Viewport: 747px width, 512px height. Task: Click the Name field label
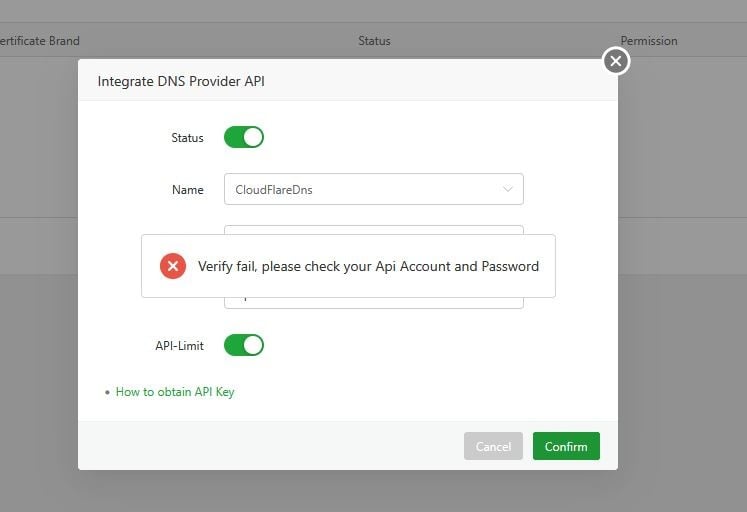(x=187, y=190)
